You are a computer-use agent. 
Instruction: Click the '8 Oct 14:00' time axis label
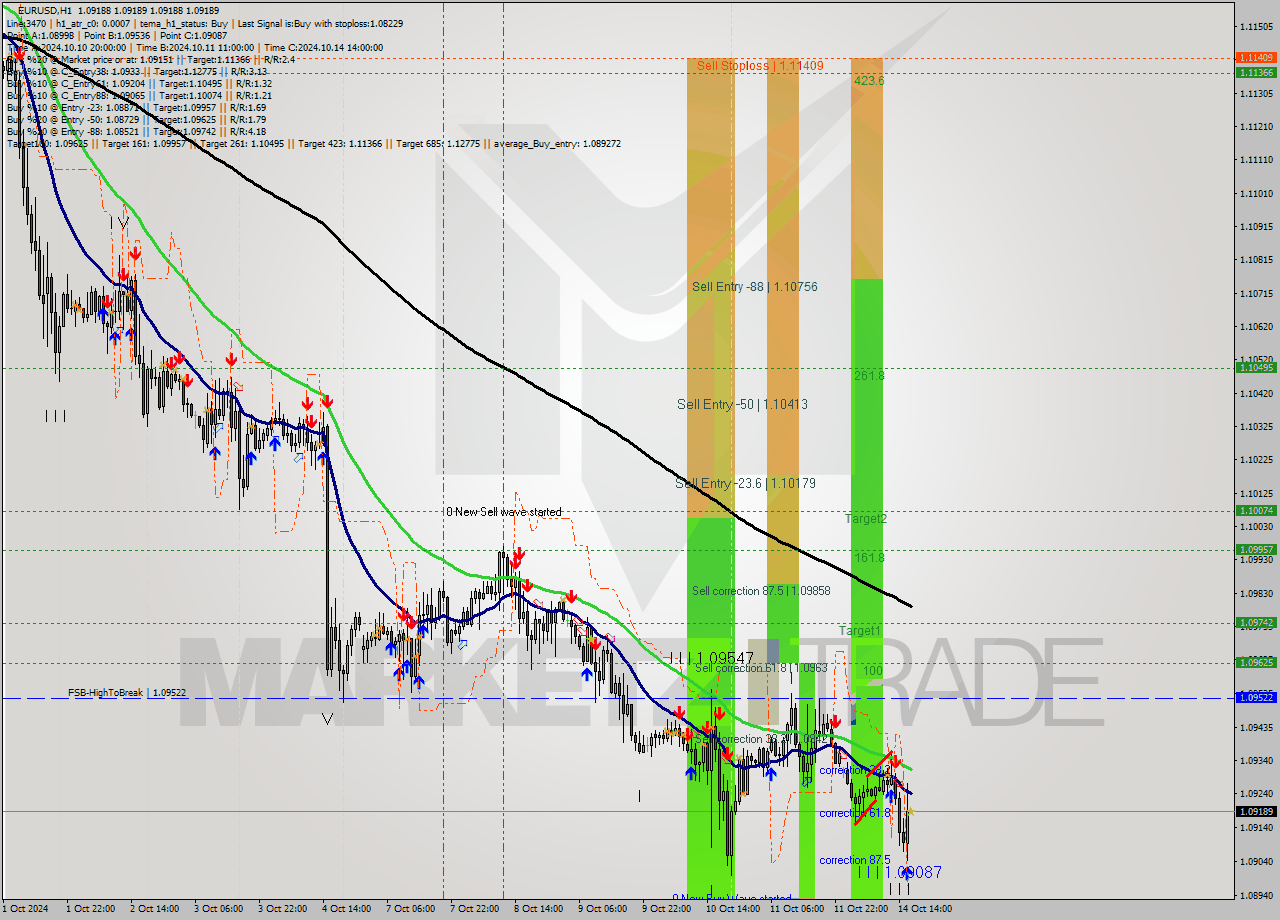pos(540,909)
